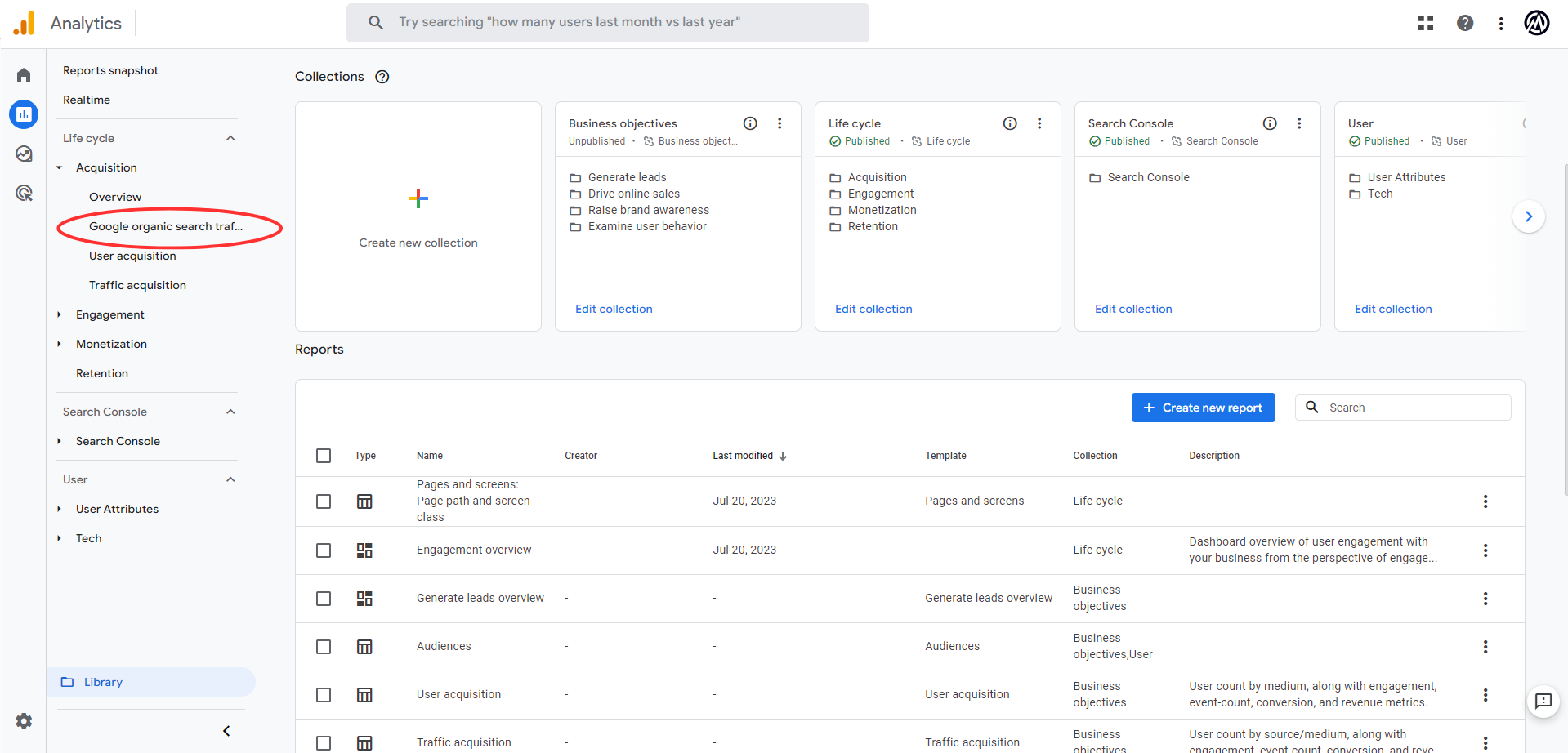Screen dimensions: 1568x753
Task: Check the Engagement overview row checkbox
Action: click(x=324, y=550)
